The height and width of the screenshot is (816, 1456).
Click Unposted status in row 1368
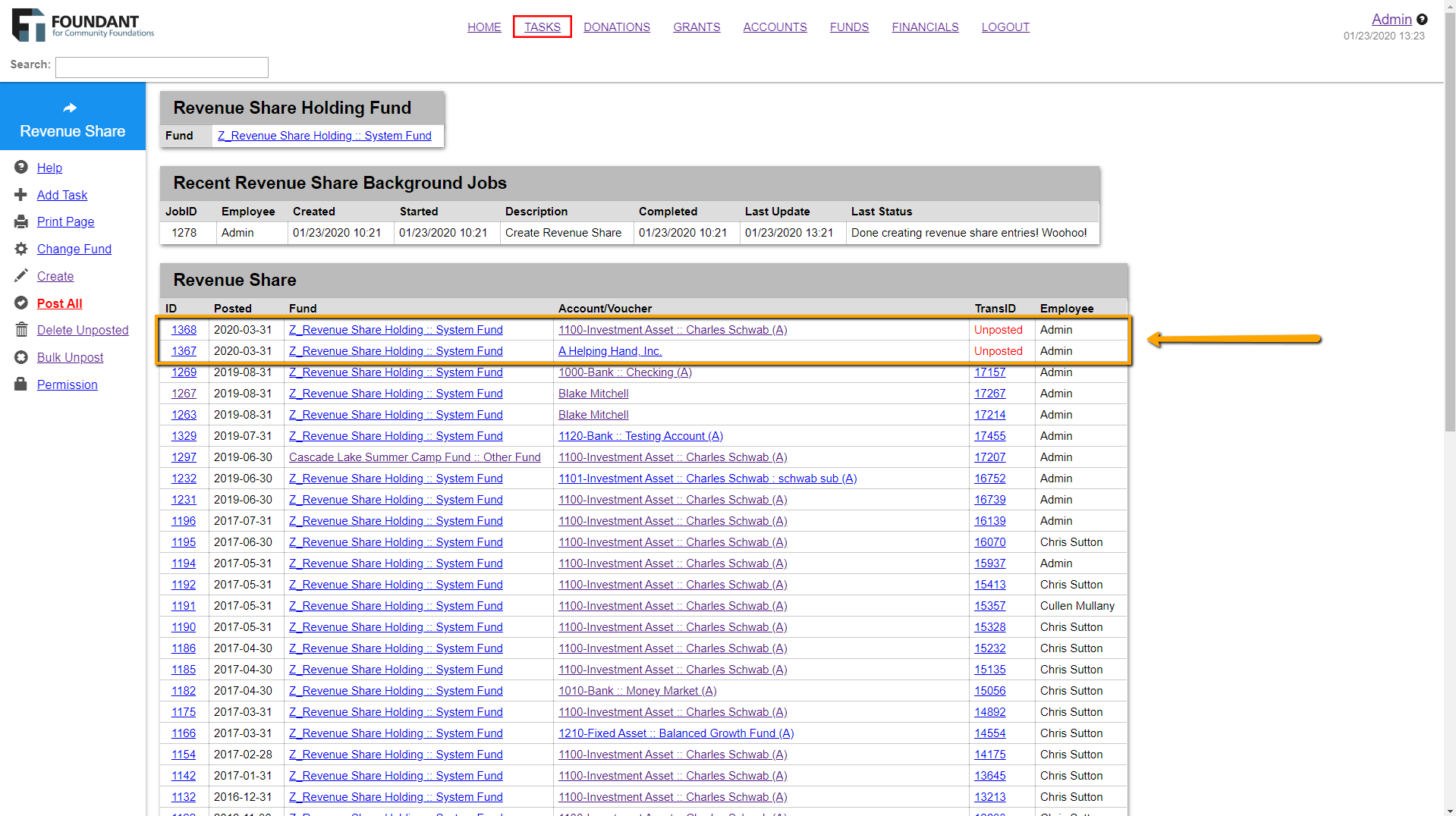(998, 330)
